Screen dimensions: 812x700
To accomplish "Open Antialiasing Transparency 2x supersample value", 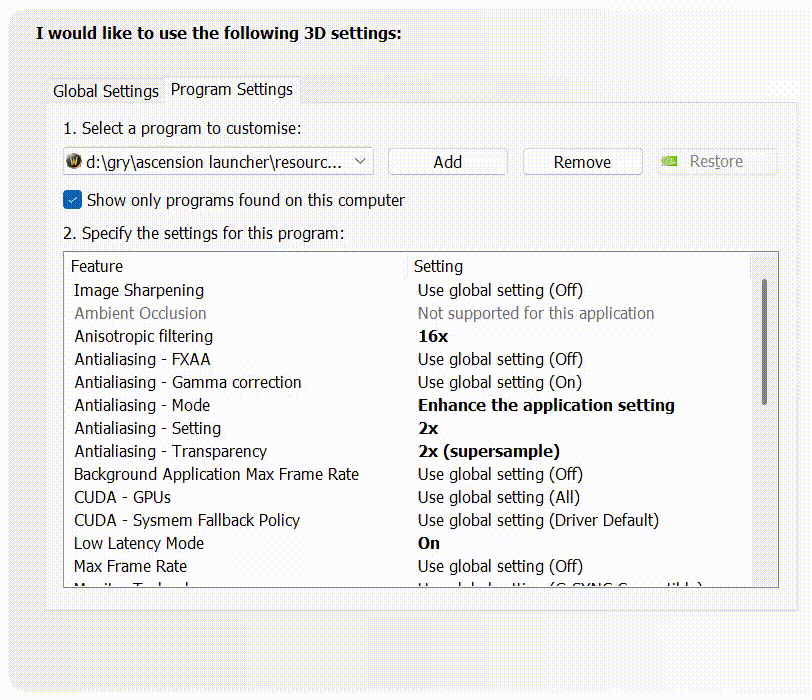I will (x=489, y=451).
